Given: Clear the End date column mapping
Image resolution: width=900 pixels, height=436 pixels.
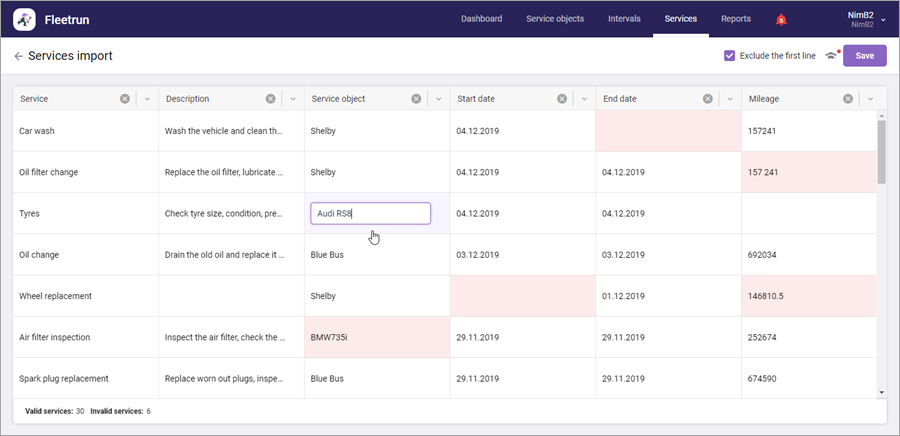Looking at the screenshot, I should pos(709,99).
